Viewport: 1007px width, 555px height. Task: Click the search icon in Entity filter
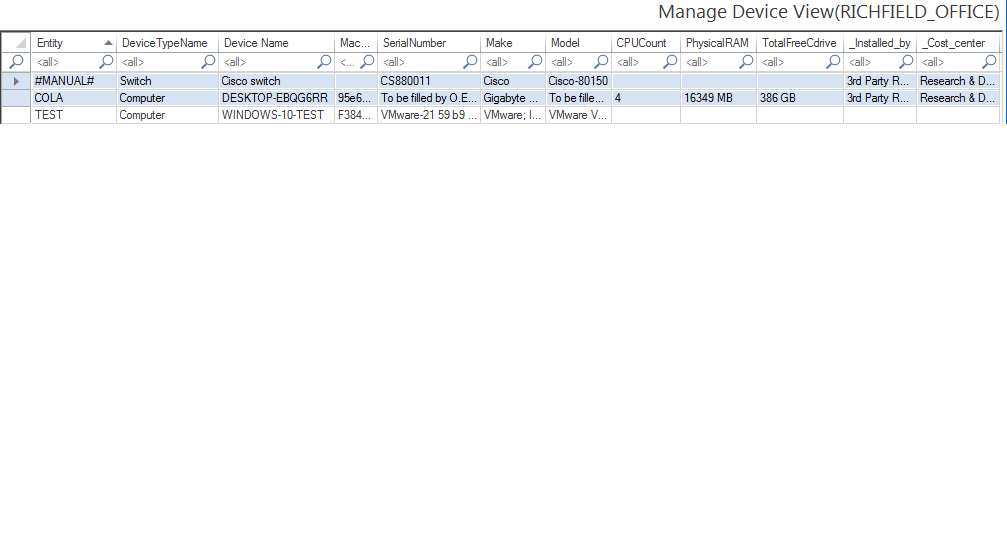click(106, 62)
